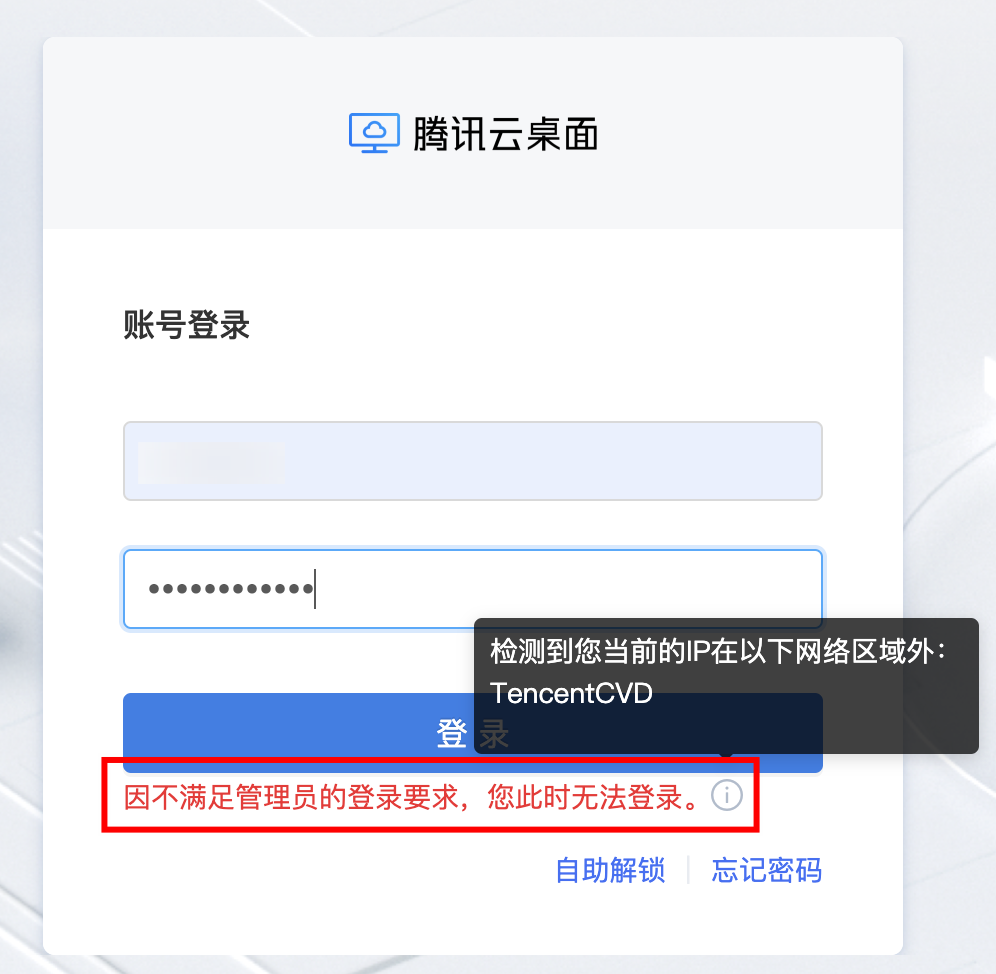Click the 腾讯云桌面 title text
This screenshot has width=996, height=974.
coord(506,134)
